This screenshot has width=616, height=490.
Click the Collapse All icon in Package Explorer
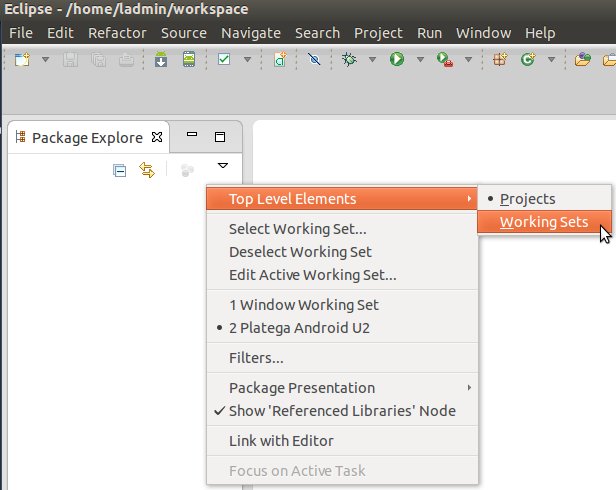tap(119, 171)
